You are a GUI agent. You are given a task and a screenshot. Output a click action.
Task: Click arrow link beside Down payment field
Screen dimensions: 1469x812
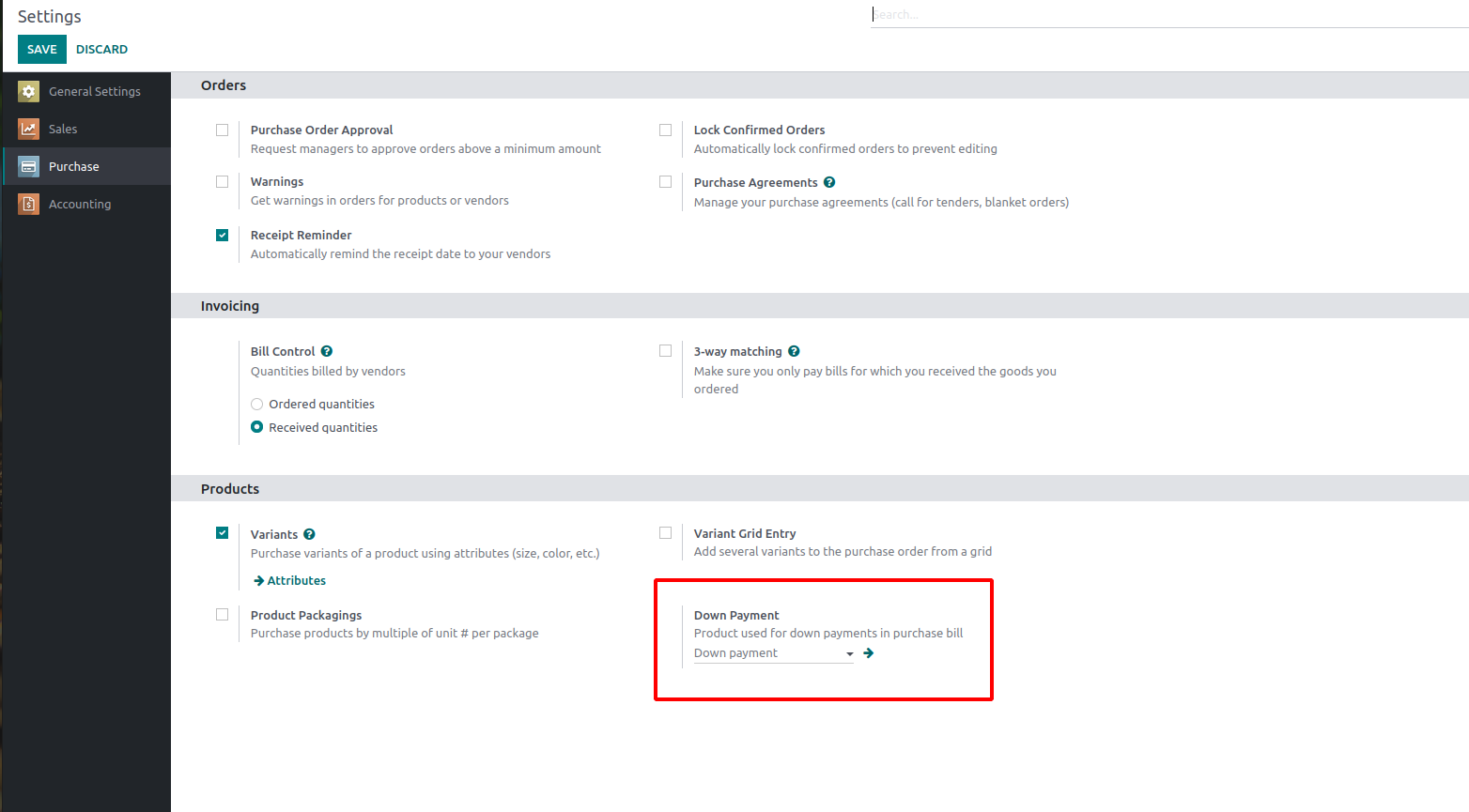pos(869,652)
